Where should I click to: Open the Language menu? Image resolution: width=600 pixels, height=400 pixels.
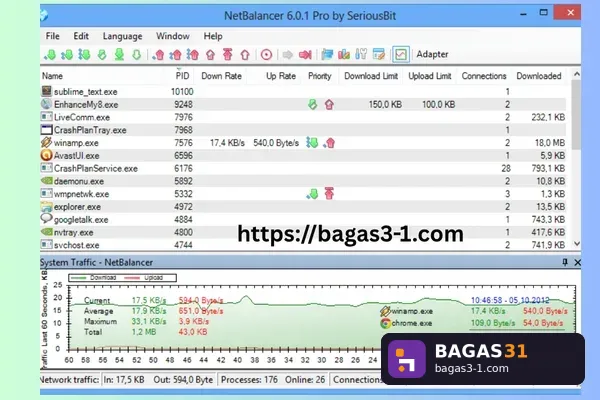(x=122, y=36)
